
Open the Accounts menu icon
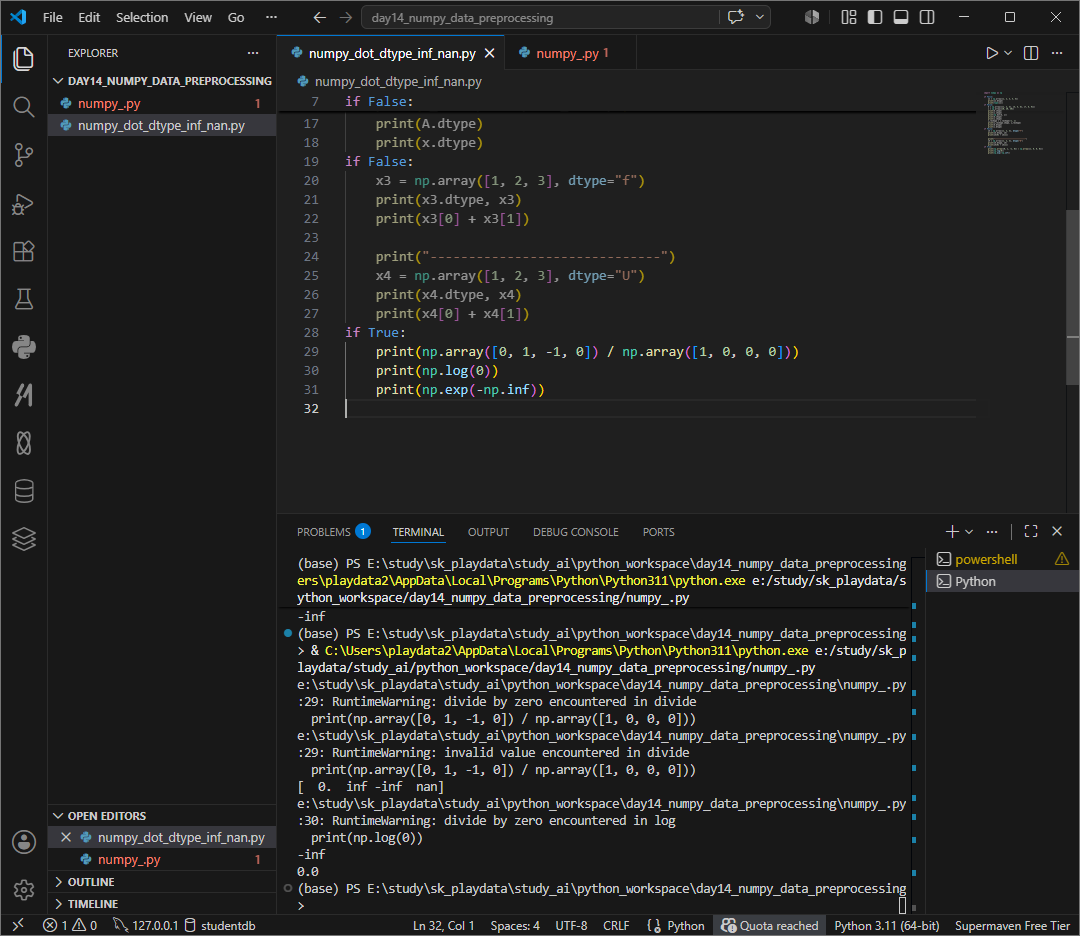click(23, 842)
